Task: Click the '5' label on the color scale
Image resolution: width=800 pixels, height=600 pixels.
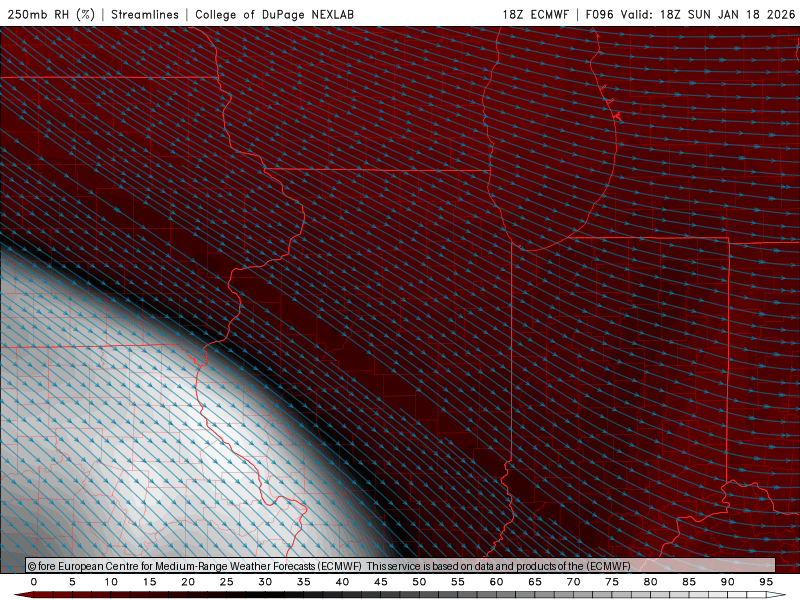Action: pos(72,582)
